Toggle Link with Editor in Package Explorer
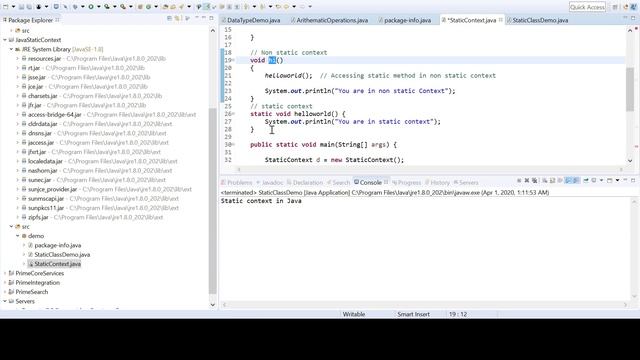Screen dimensions: 640x360 coord(178,18)
